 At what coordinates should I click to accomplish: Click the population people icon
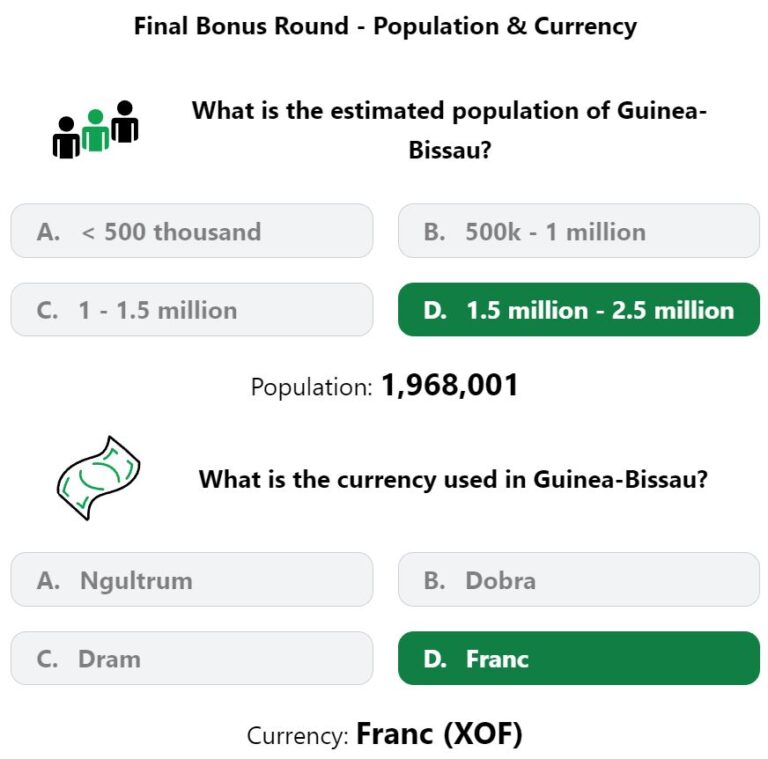(x=96, y=129)
